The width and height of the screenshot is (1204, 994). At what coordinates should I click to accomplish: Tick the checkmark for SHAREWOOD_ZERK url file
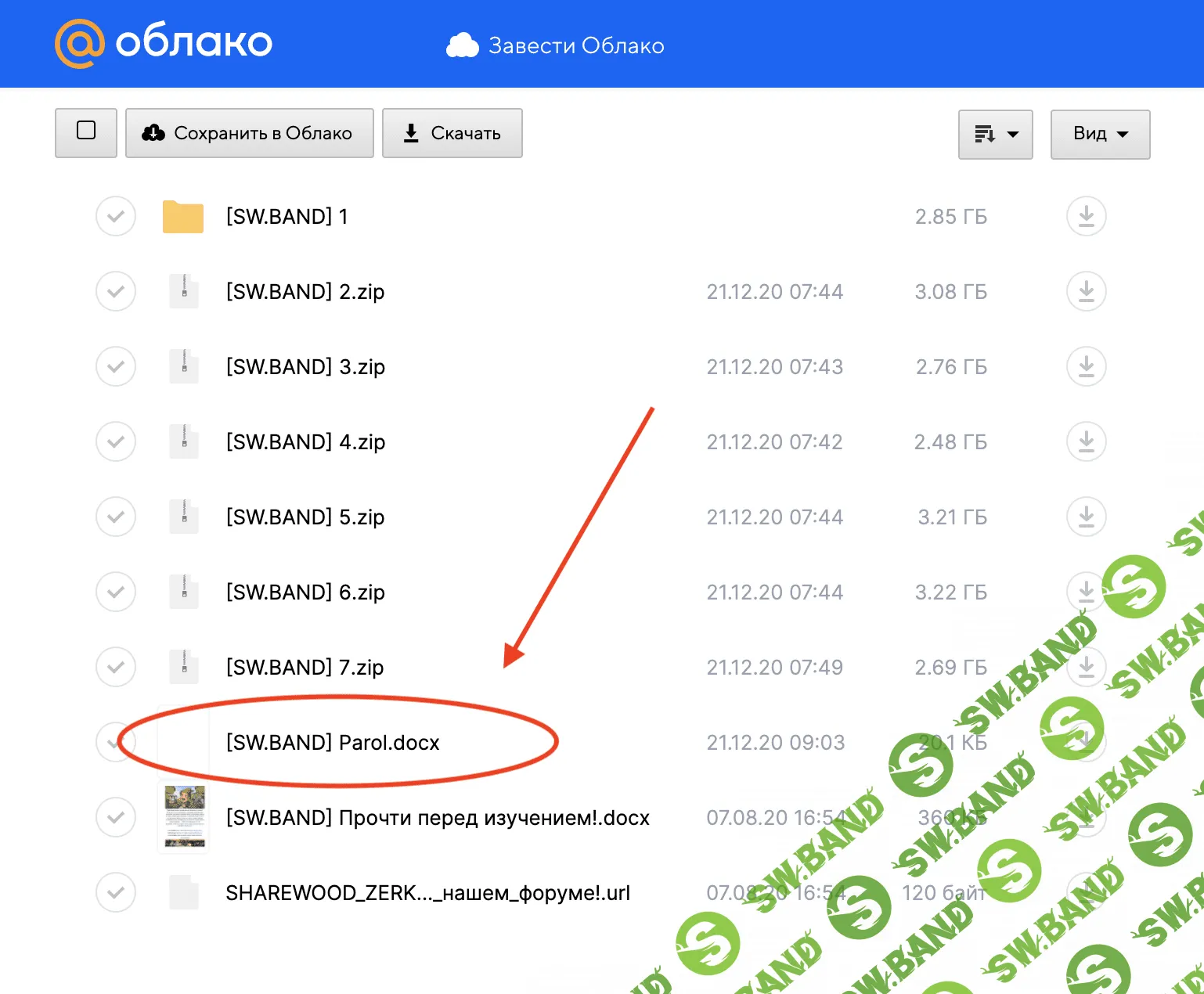(x=116, y=893)
